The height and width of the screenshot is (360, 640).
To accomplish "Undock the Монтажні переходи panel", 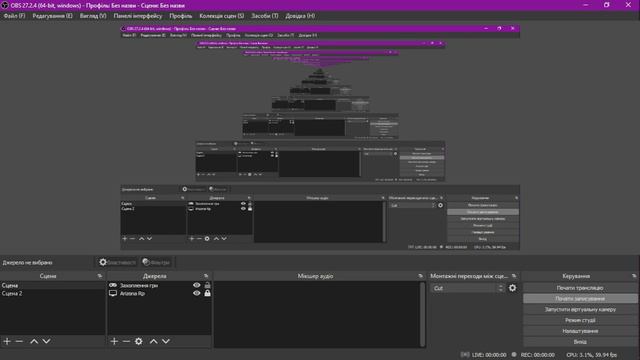I will click(x=514, y=276).
